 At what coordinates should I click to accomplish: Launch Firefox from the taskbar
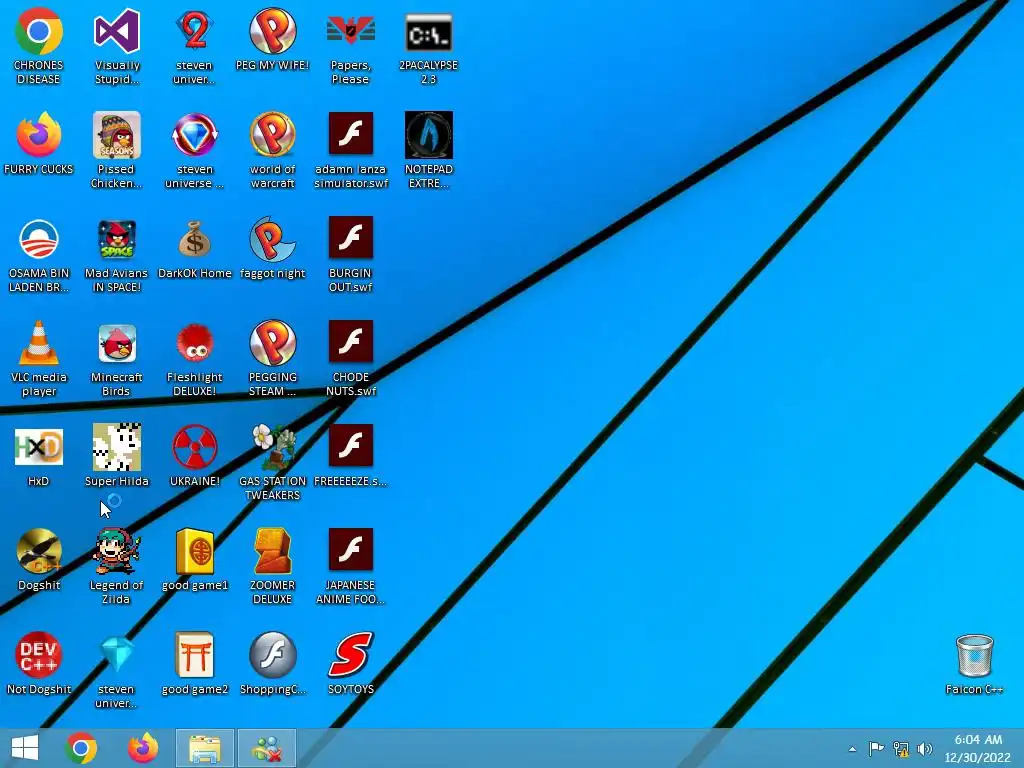[x=142, y=748]
